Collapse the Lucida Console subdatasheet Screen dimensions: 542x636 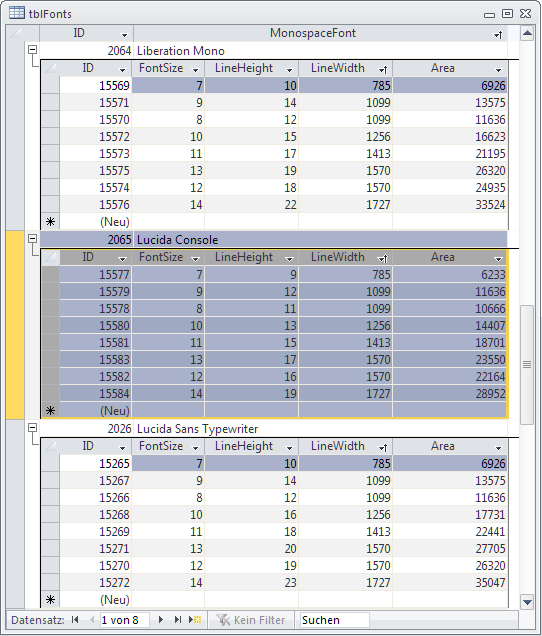[x=32, y=238]
